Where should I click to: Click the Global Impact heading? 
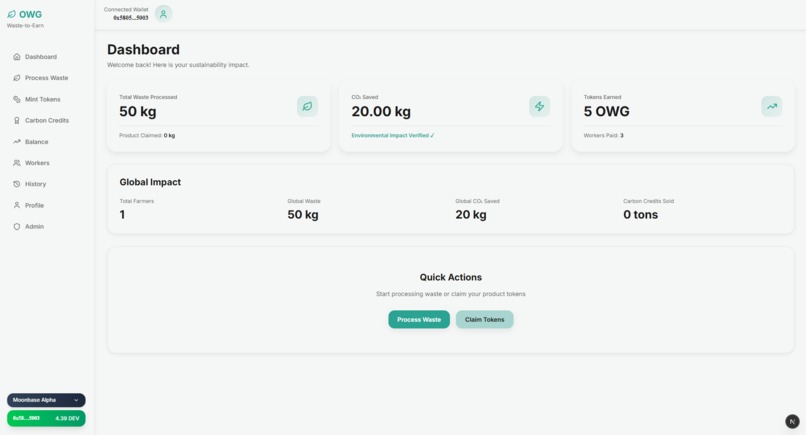point(150,182)
